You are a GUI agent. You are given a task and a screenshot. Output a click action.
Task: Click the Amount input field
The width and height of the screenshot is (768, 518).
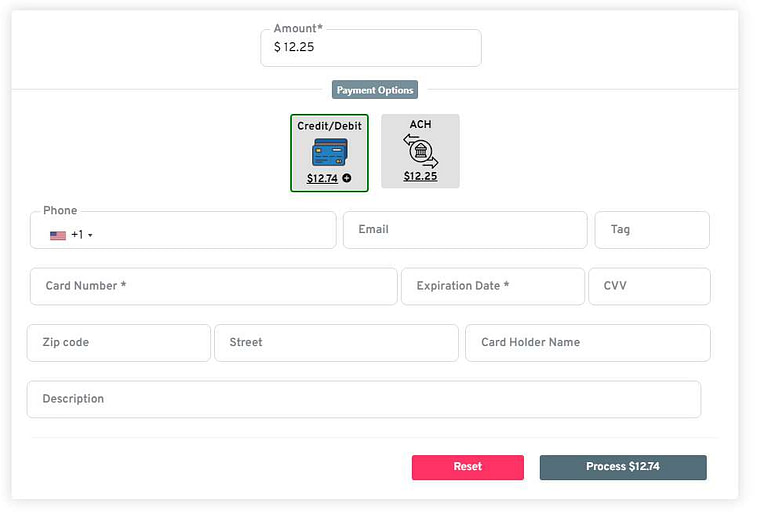(x=371, y=48)
